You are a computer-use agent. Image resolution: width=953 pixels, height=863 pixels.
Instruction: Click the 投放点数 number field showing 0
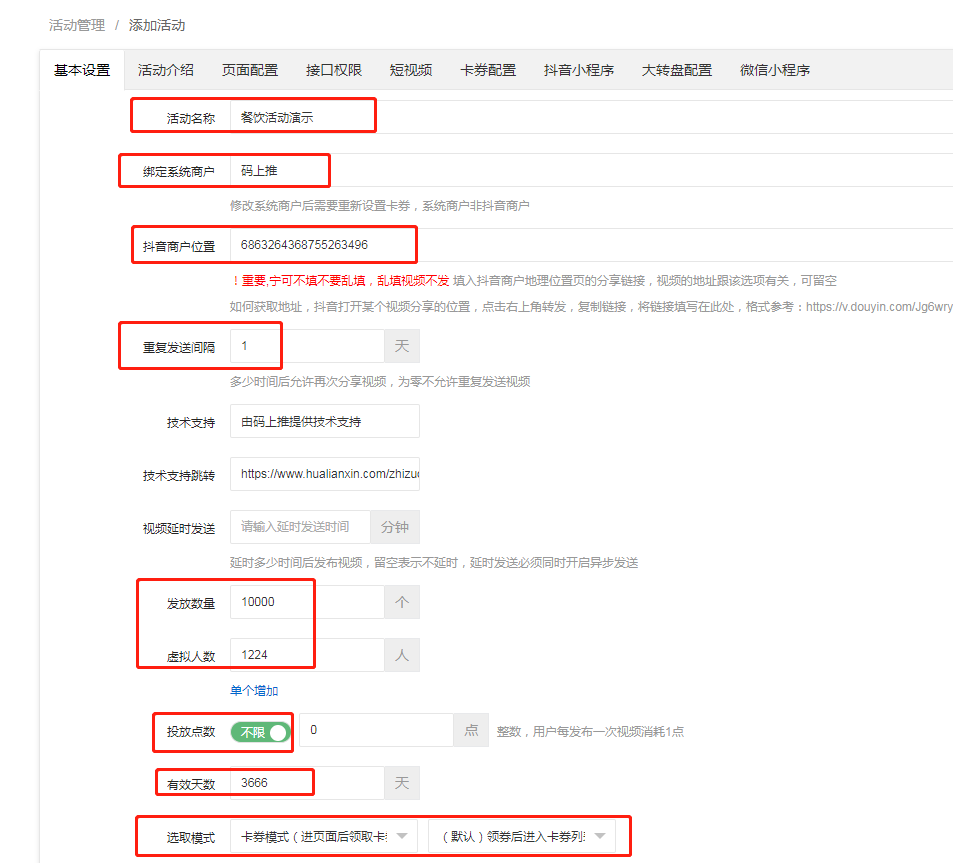[376, 730]
